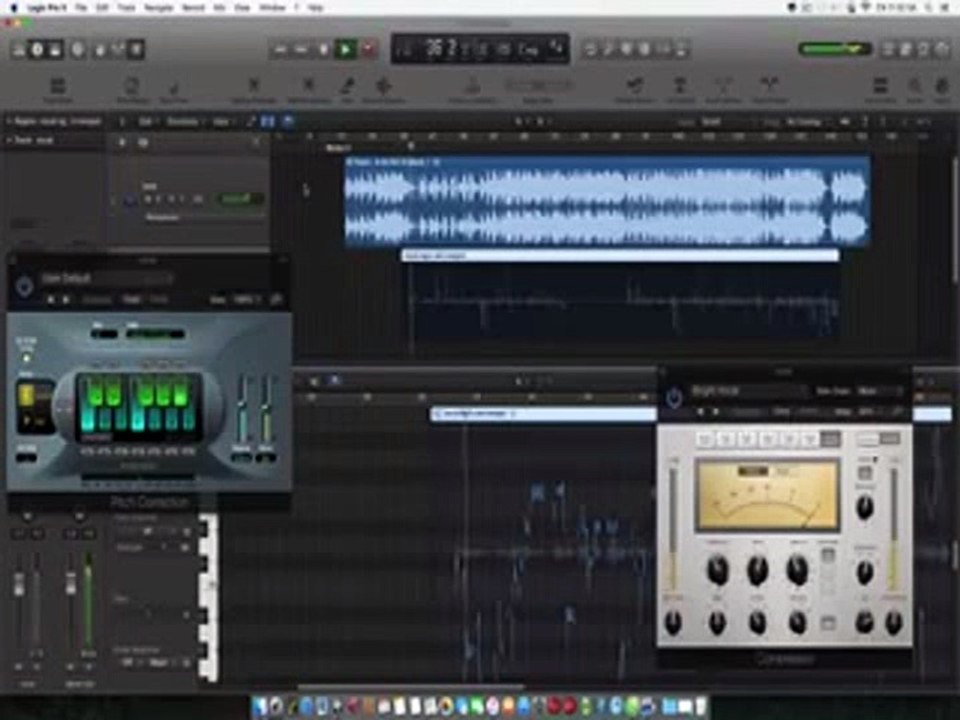Toggle the Editors button in control bar

point(137,50)
